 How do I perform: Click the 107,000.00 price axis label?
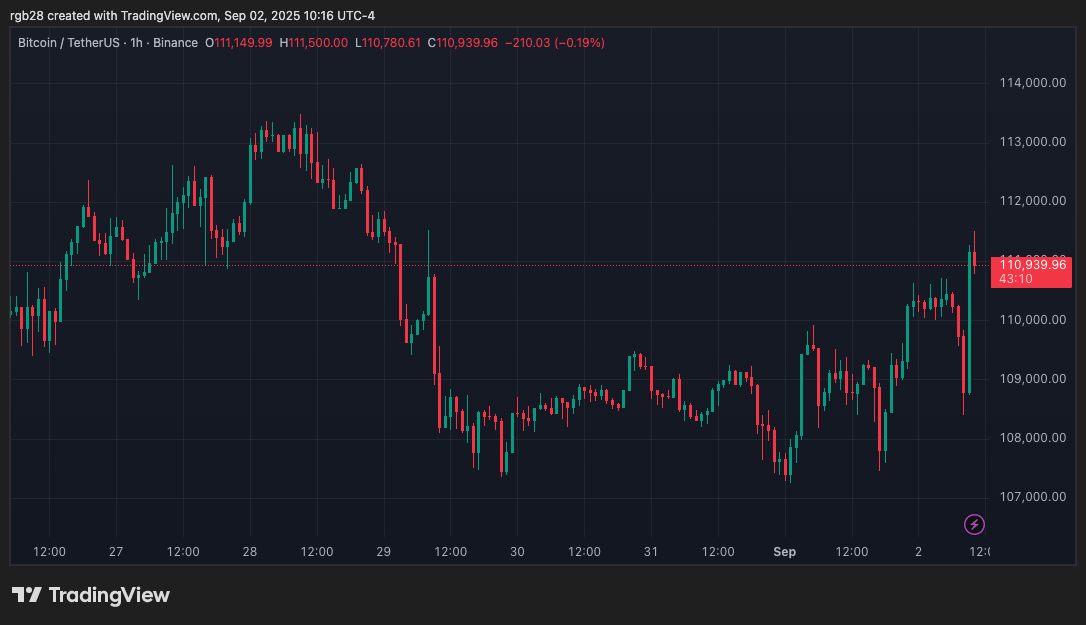click(x=1032, y=497)
